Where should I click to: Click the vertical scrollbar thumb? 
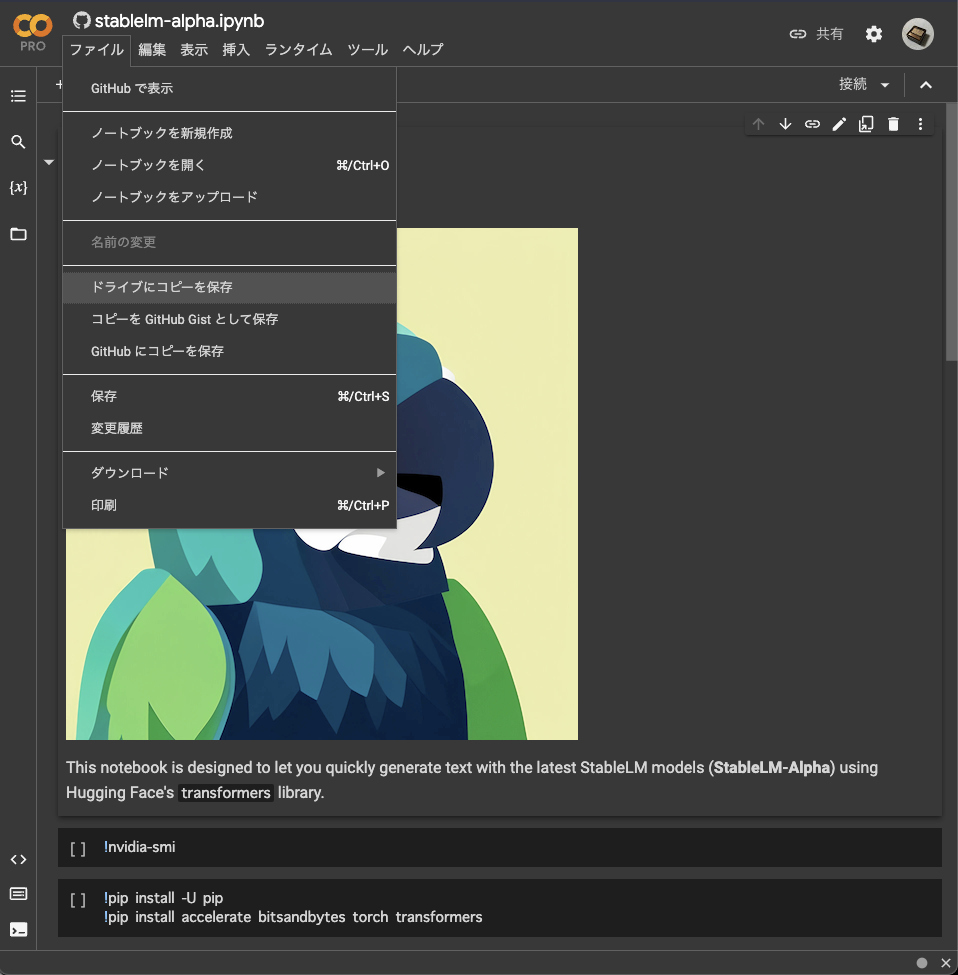click(x=951, y=231)
